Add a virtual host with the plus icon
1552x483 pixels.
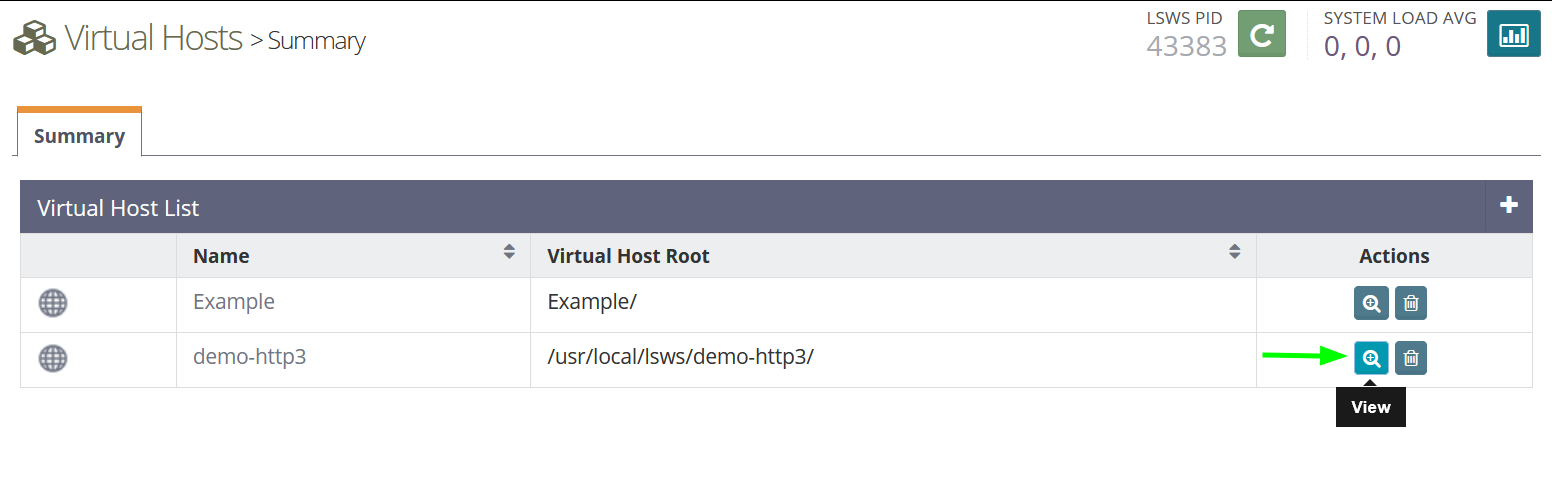(1509, 206)
